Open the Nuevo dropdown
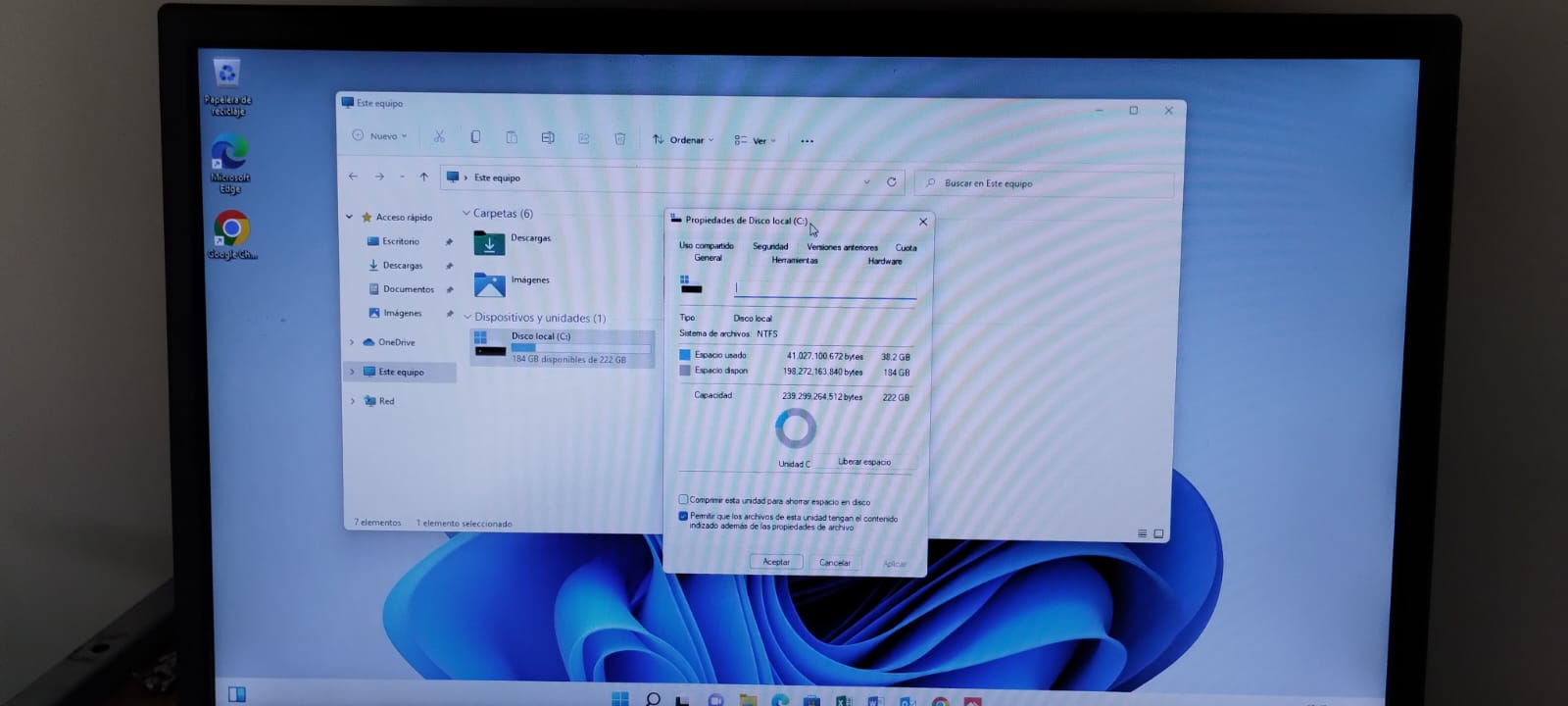The width and height of the screenshot is (1568, 706). click(380, 136)
